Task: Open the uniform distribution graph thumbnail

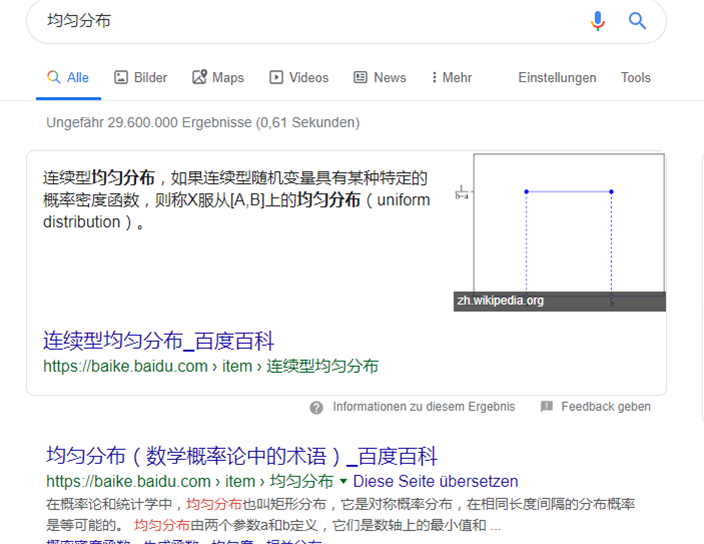Action: tap(560, 233)
